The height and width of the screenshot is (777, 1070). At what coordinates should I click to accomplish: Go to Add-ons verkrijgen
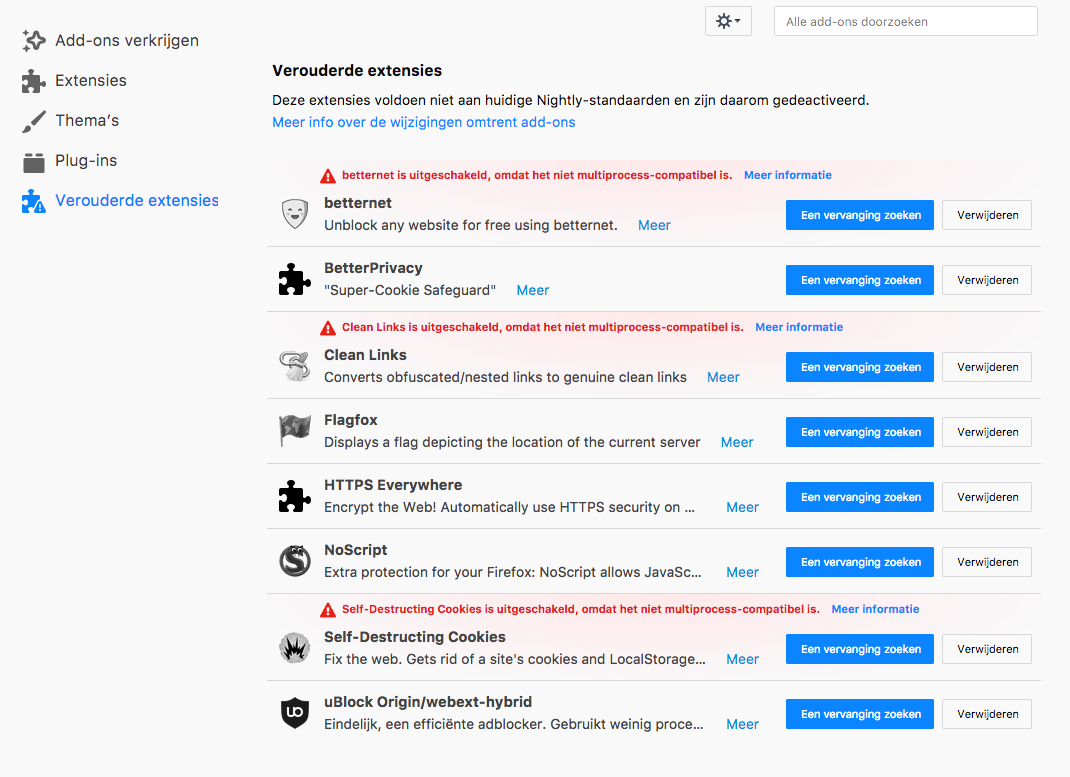126,40
